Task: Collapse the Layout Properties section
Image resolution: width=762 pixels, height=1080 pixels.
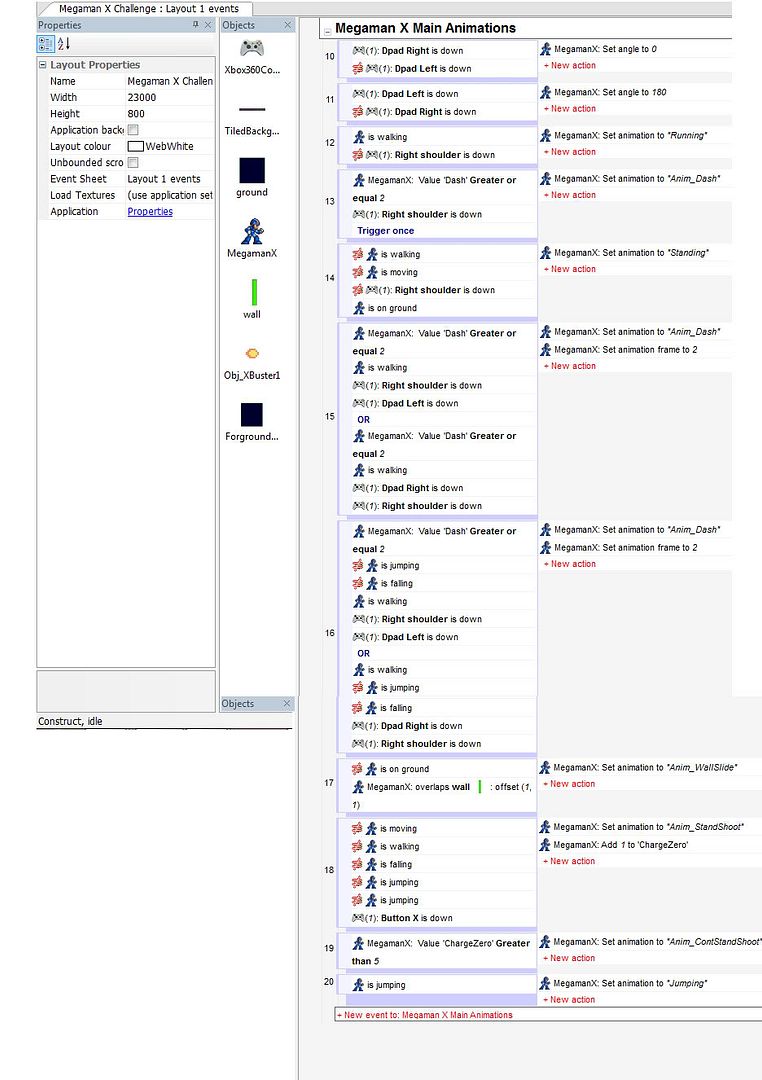Action: (43, 65)
